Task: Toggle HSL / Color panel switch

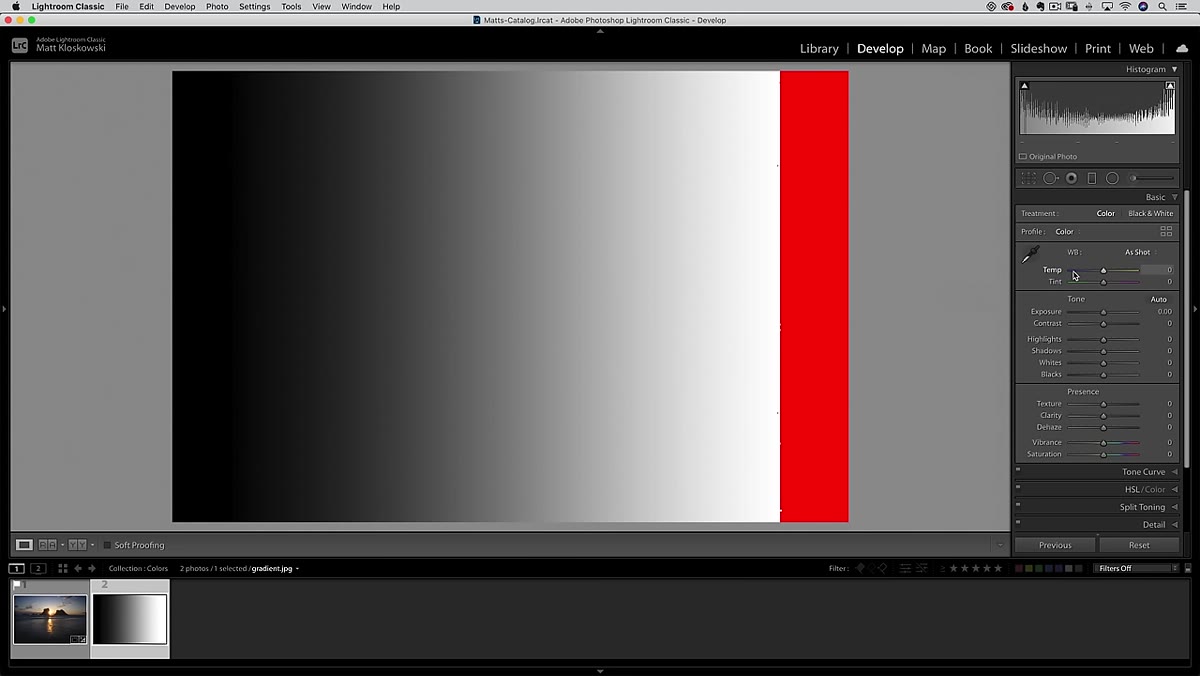Action: [1018, 487]
